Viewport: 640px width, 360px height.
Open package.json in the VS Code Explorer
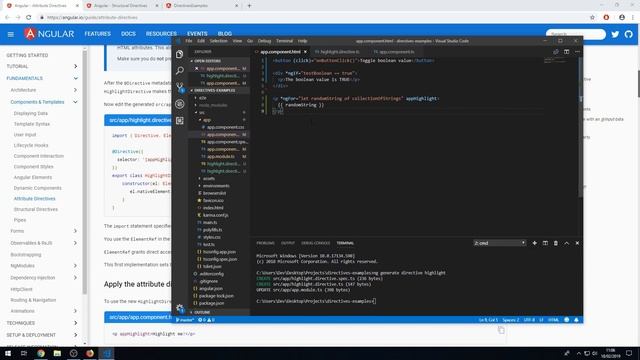tap(211, 303)
